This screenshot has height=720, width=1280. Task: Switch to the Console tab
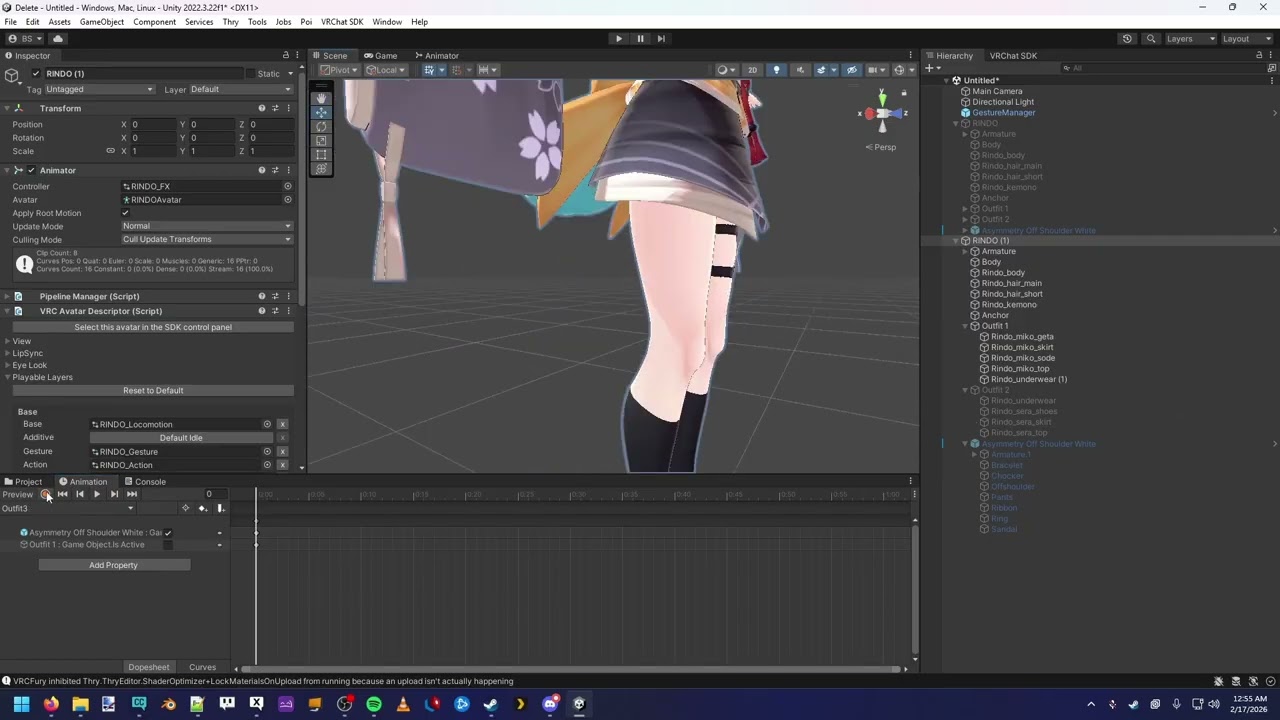coord(145,482)
